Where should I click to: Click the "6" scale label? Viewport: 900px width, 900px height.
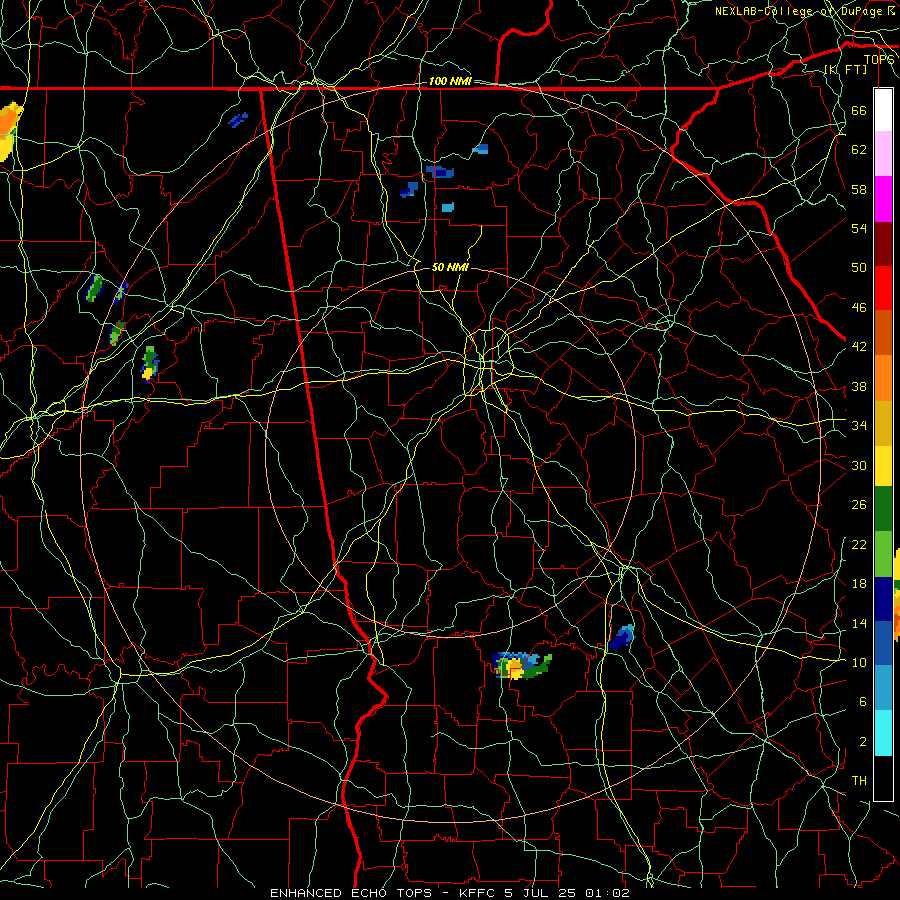point(862,701)
